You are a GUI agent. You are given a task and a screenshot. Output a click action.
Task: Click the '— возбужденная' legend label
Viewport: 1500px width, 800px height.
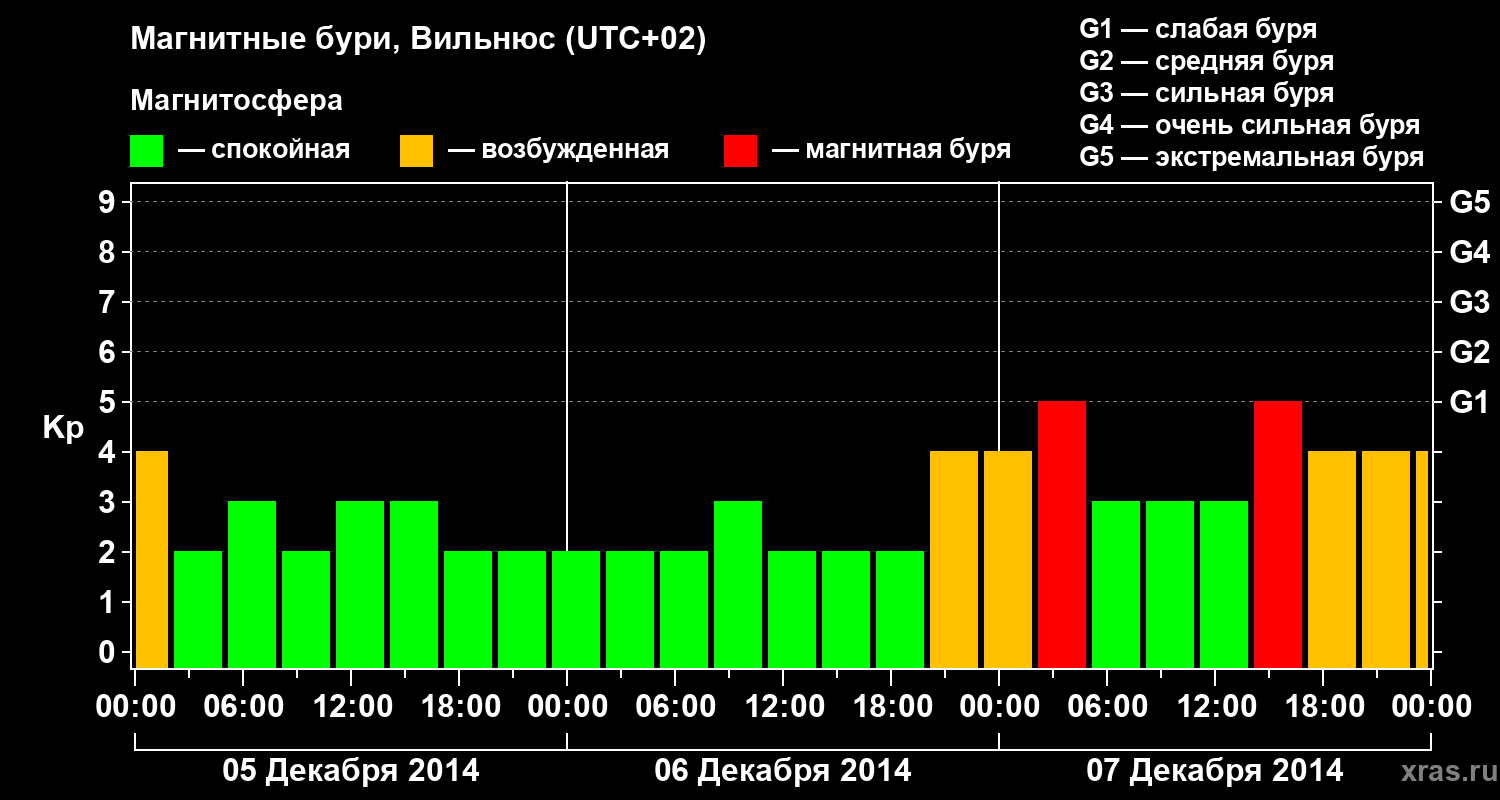coord(558,151)
